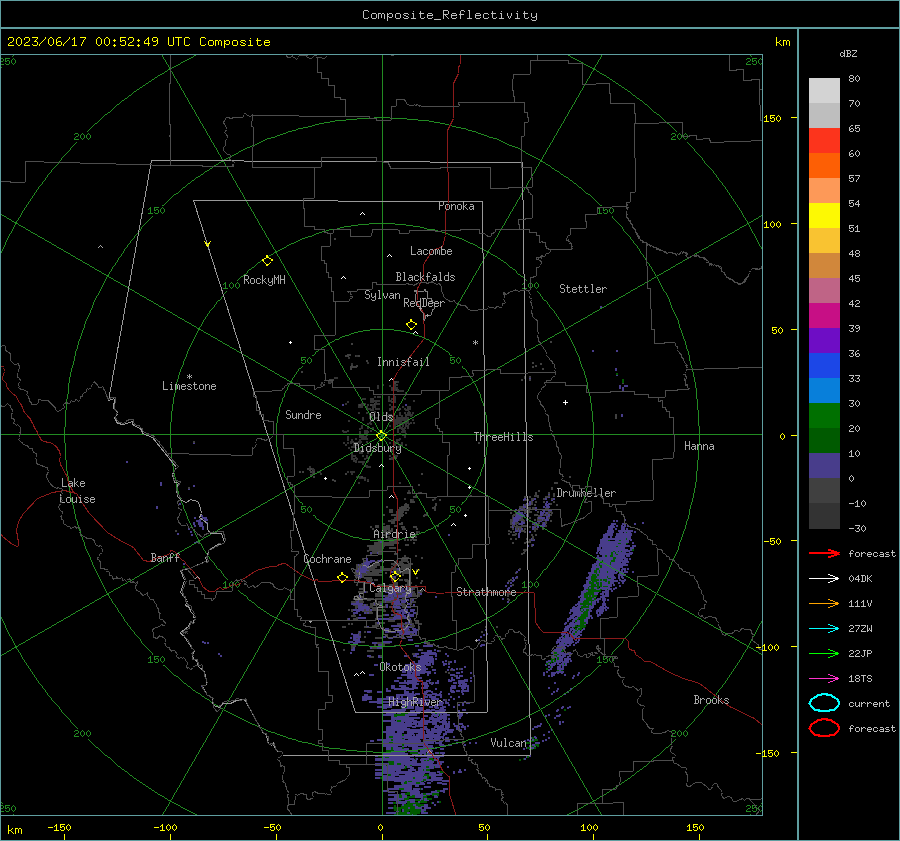This screenshot has height=841, width=900.
Task: Click the Vulcan label on map
Action: [x=508, y=743]
